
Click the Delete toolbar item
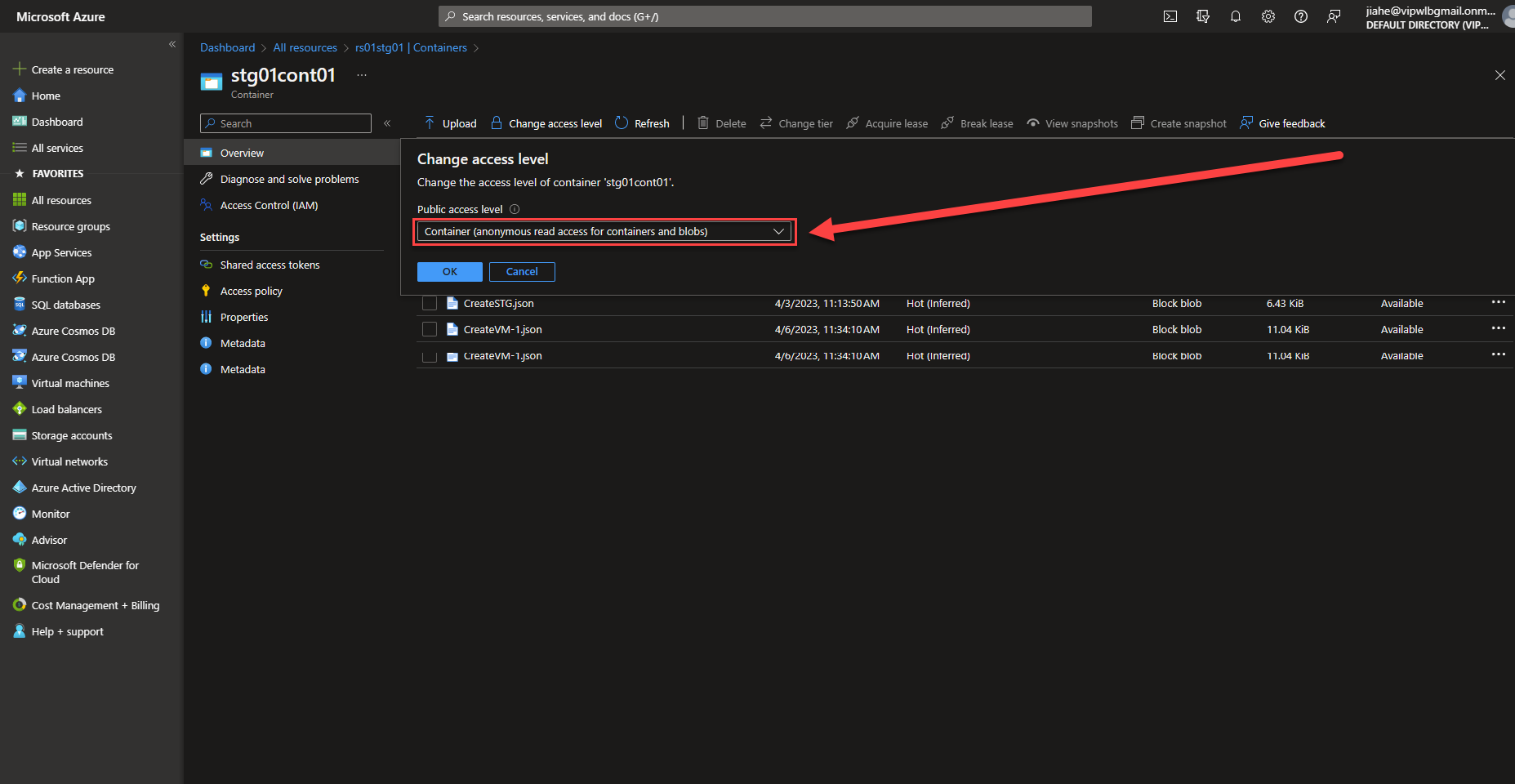[x=722, y=123]
